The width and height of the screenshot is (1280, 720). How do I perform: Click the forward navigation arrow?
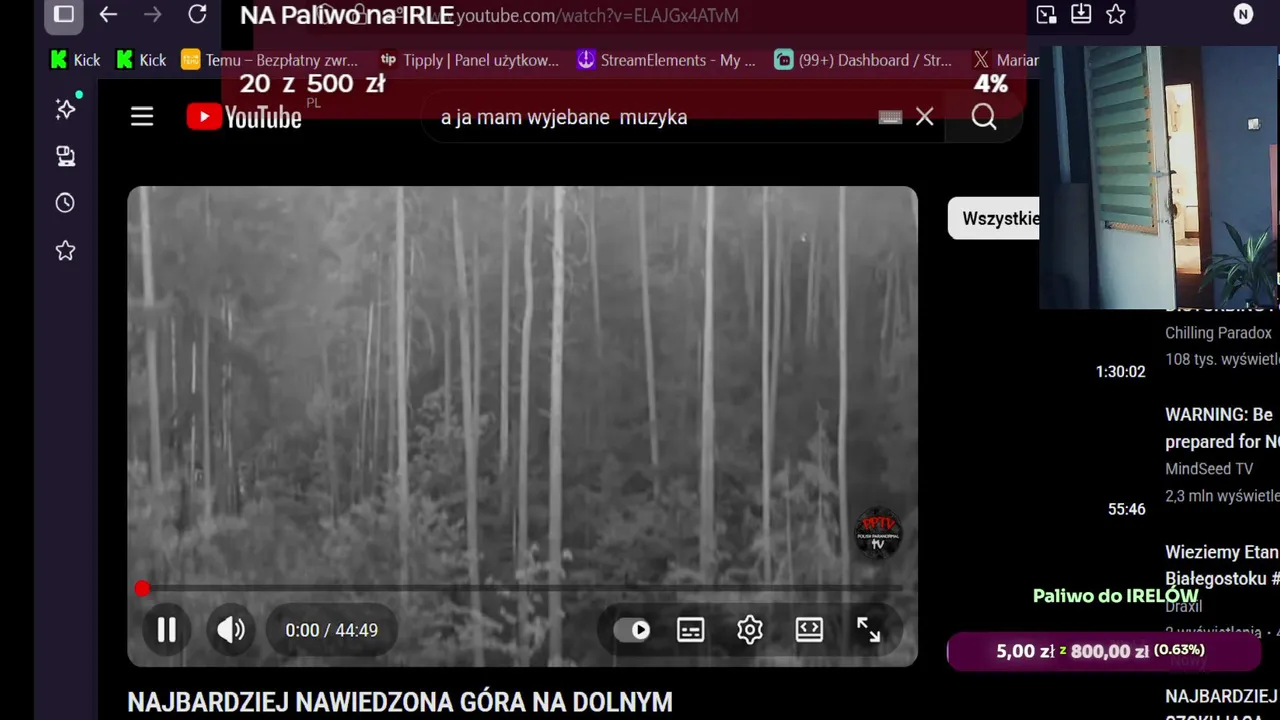(152, 15)
